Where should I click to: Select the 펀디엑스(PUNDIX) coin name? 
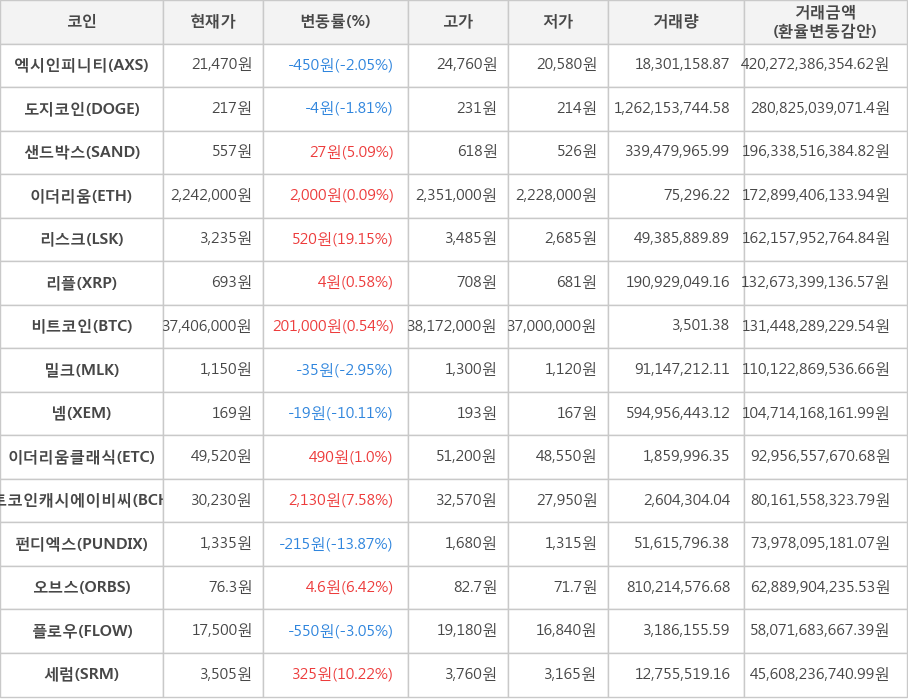pyautogui.click(x=81, y=544)
